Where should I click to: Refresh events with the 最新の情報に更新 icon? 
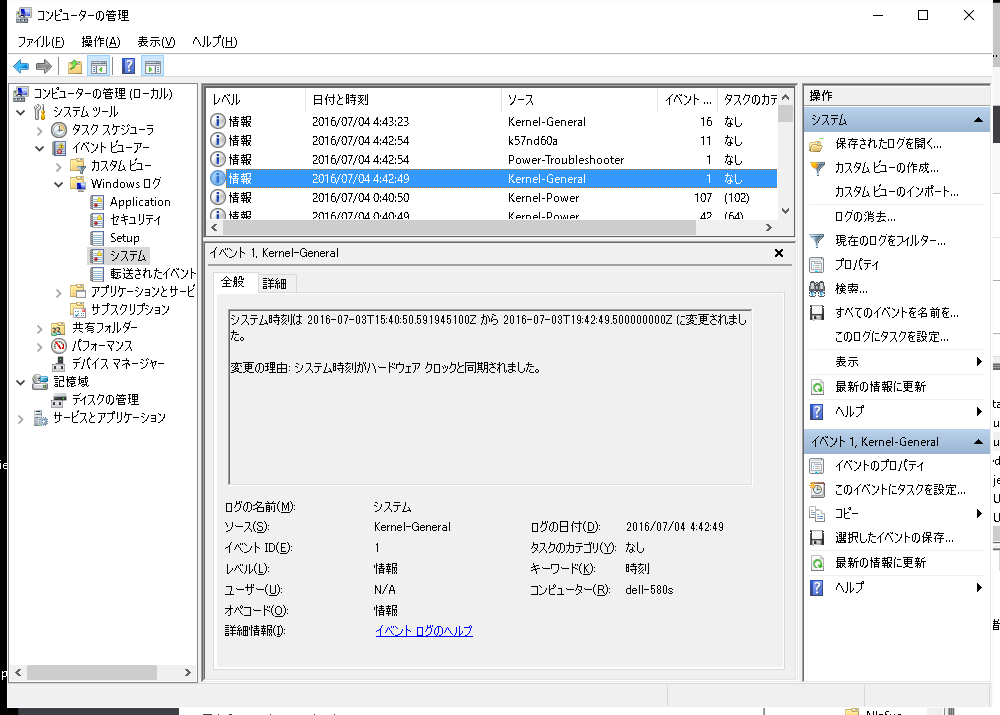(817, 387)
